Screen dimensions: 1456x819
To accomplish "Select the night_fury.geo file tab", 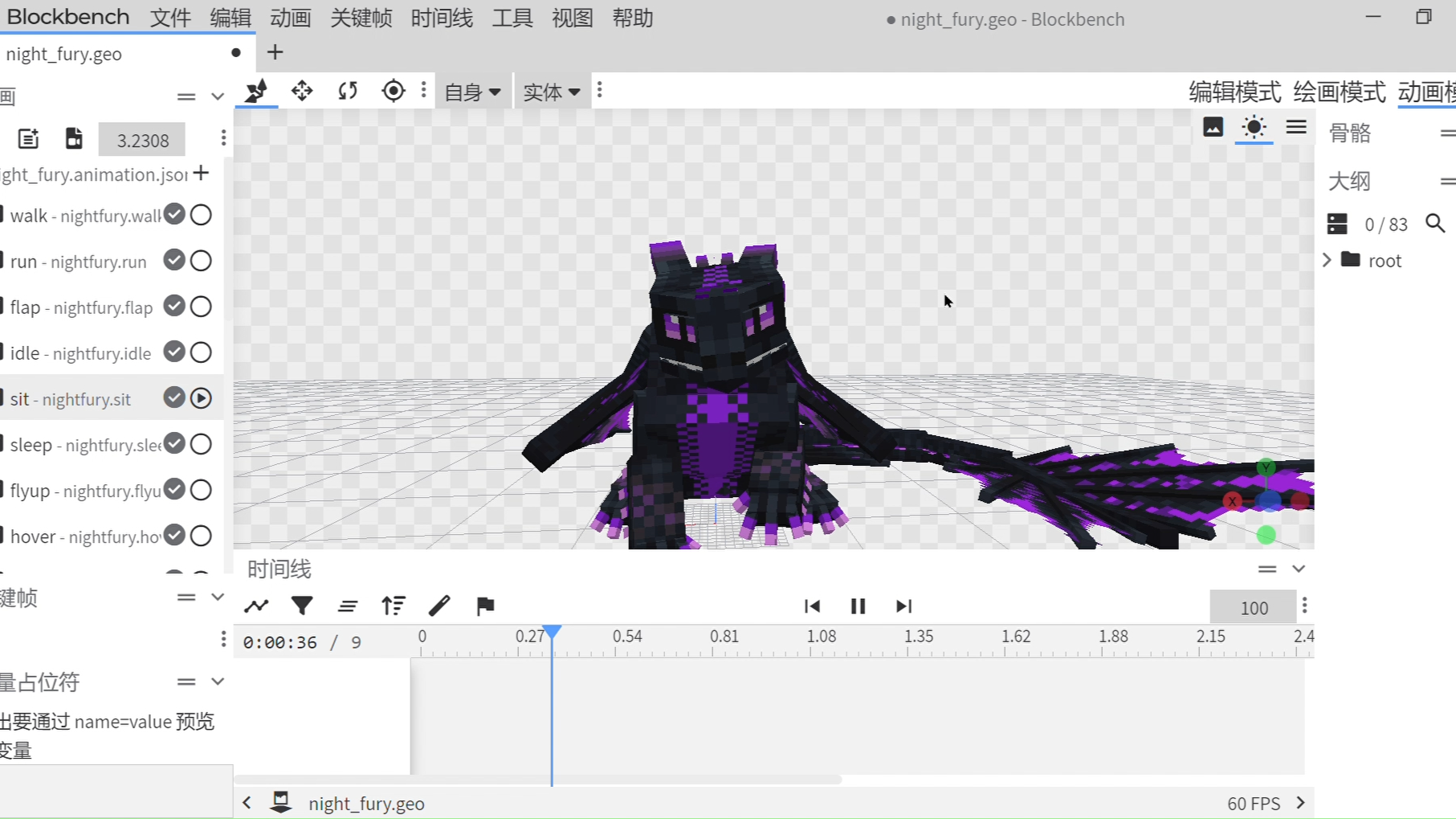I will (128, 54).
